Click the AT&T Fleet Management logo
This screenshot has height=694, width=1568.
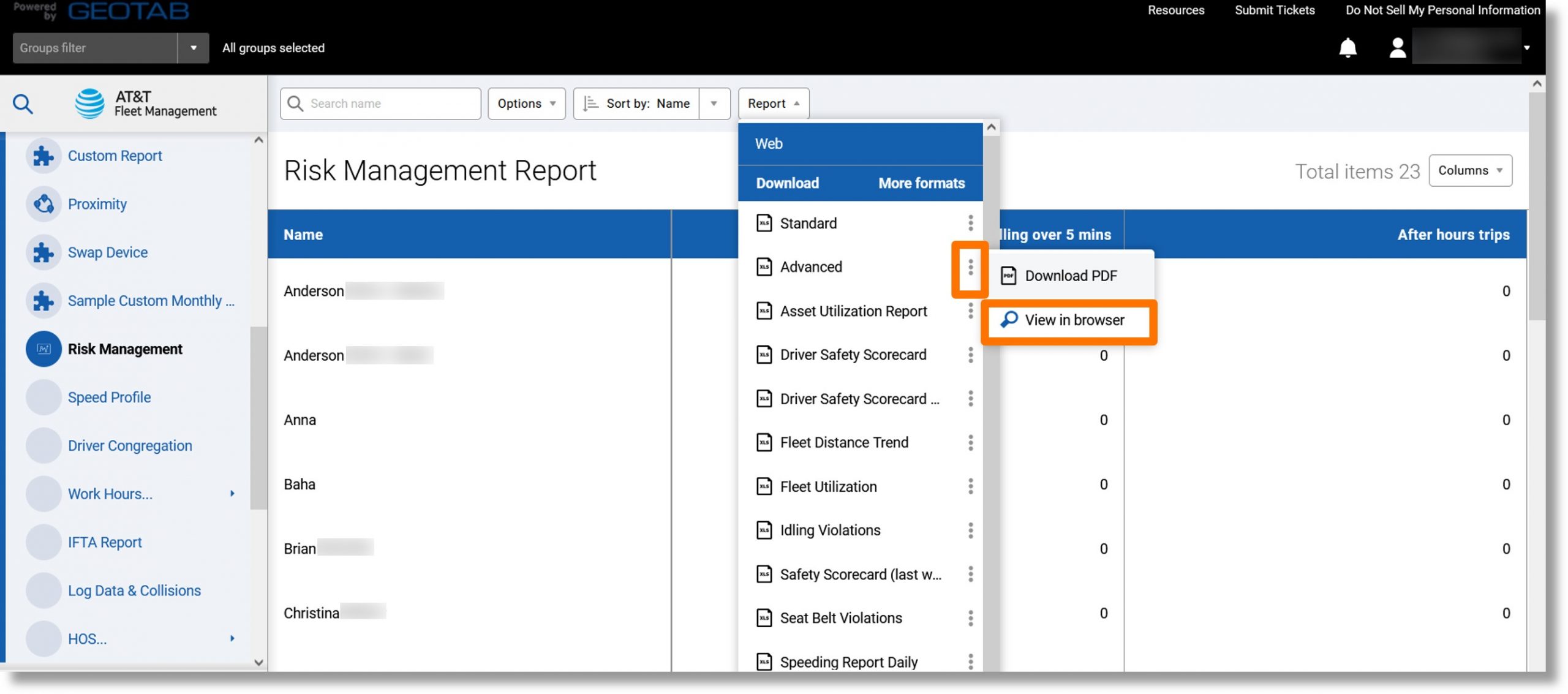point(146,104)
